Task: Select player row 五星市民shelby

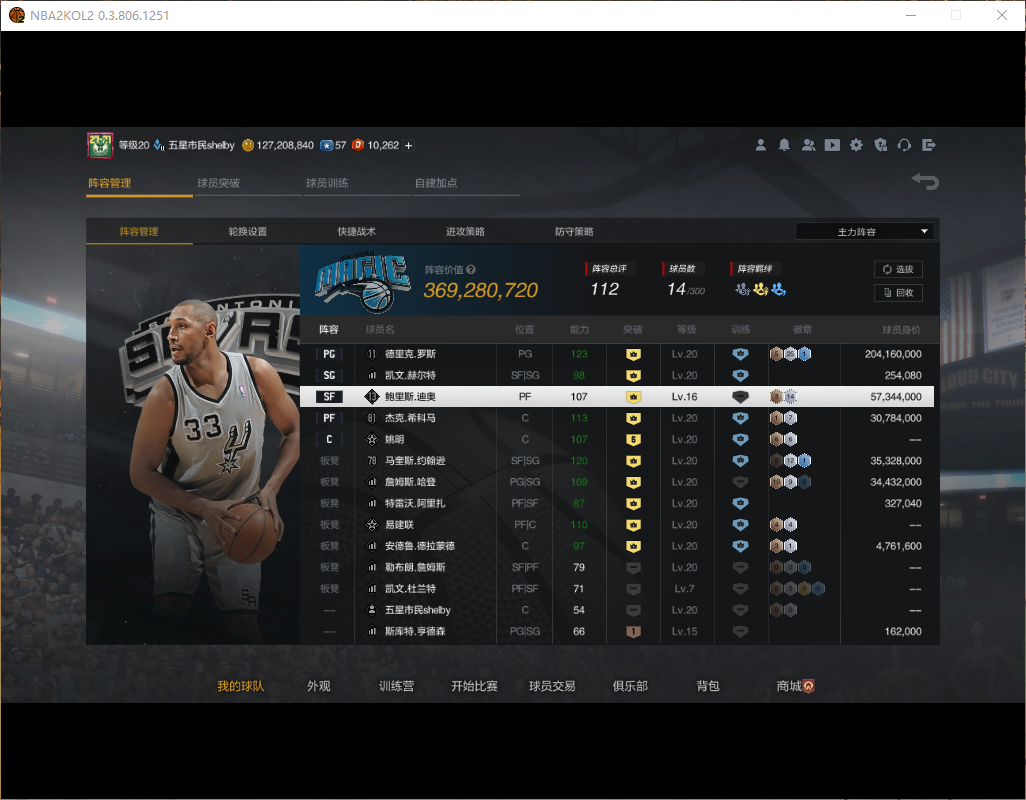Action: pos(616,610)
